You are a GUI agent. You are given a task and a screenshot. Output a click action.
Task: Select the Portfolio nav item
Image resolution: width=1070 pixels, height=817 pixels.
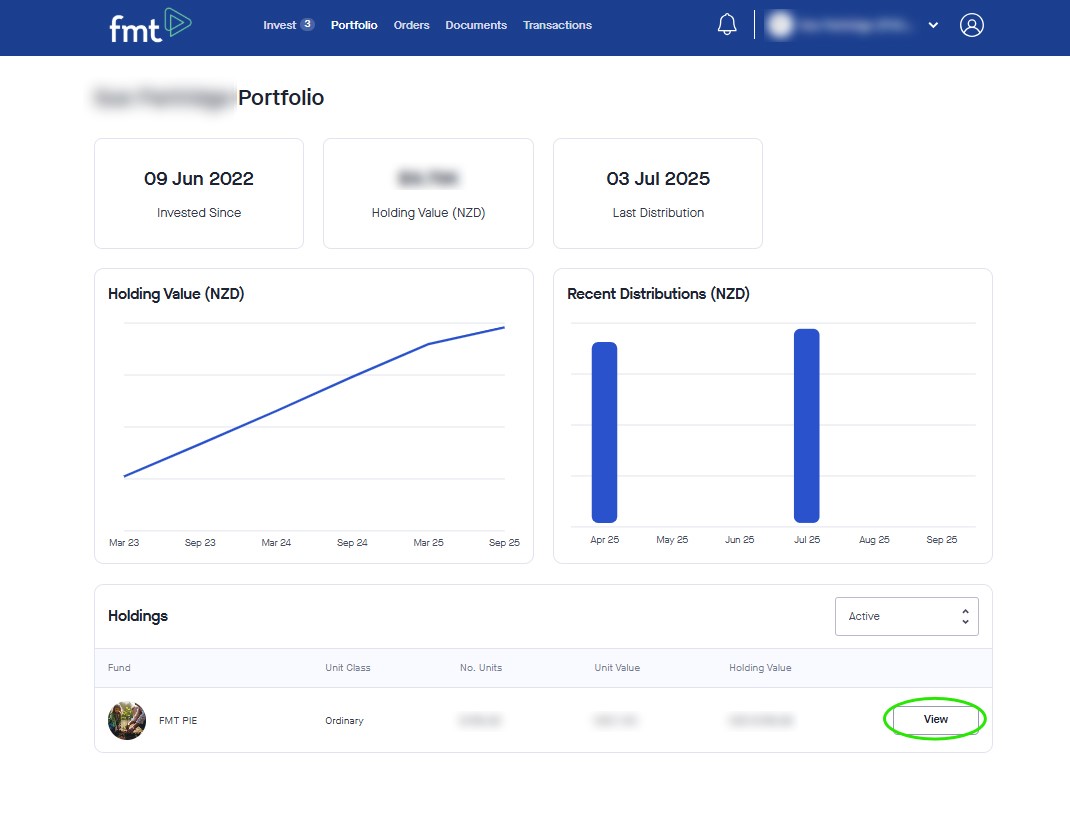point(354,25)
